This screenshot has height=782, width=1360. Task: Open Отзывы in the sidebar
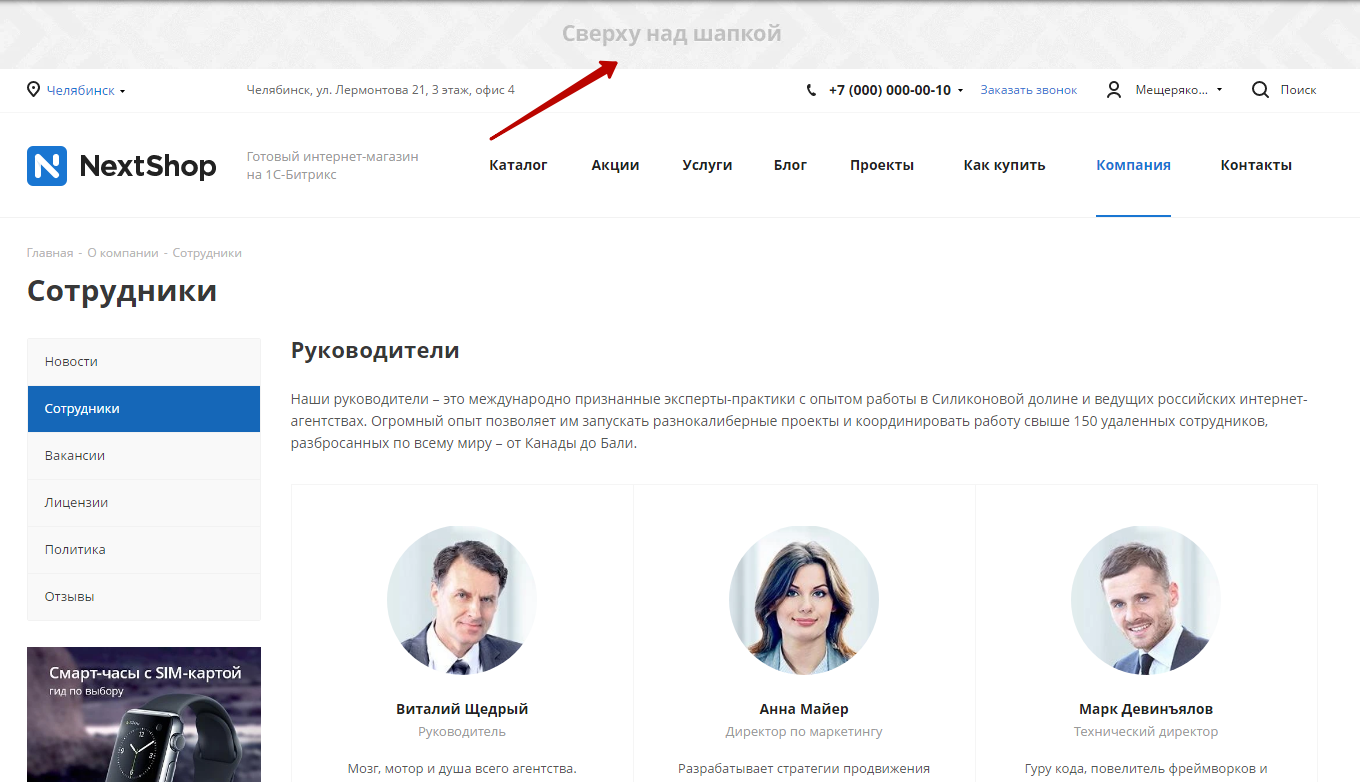(144, 597)
